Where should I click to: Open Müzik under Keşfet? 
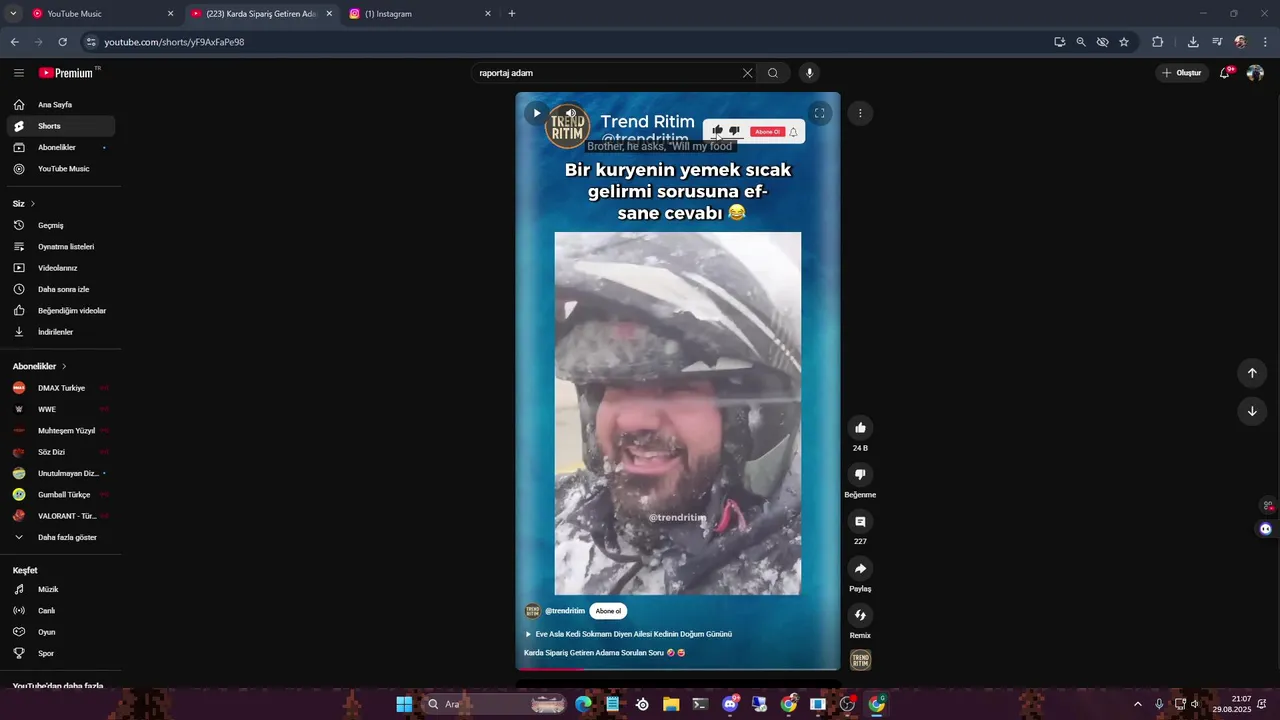pyautogui.click(x=61, y=590)
